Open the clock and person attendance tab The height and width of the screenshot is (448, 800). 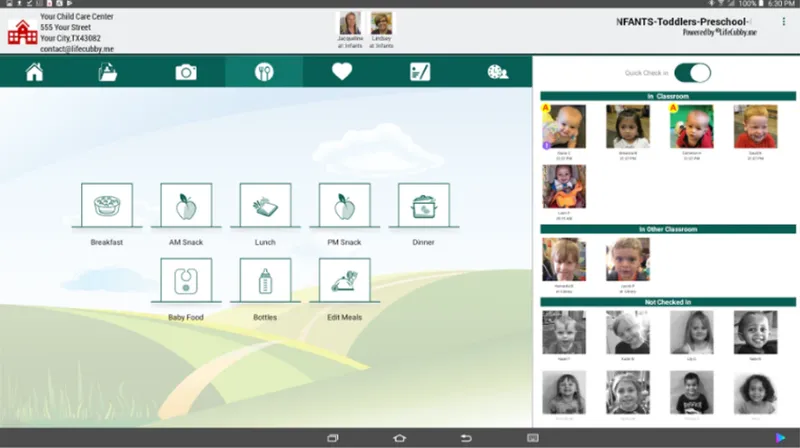[x=497, y=72]
